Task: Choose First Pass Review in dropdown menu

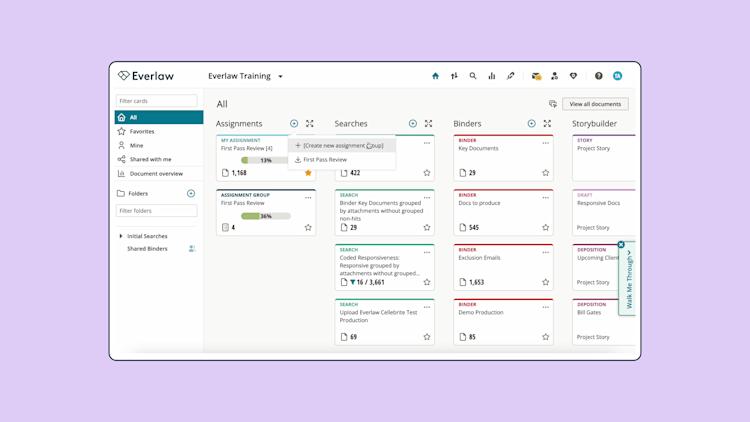Action: (x=342, y=159)
